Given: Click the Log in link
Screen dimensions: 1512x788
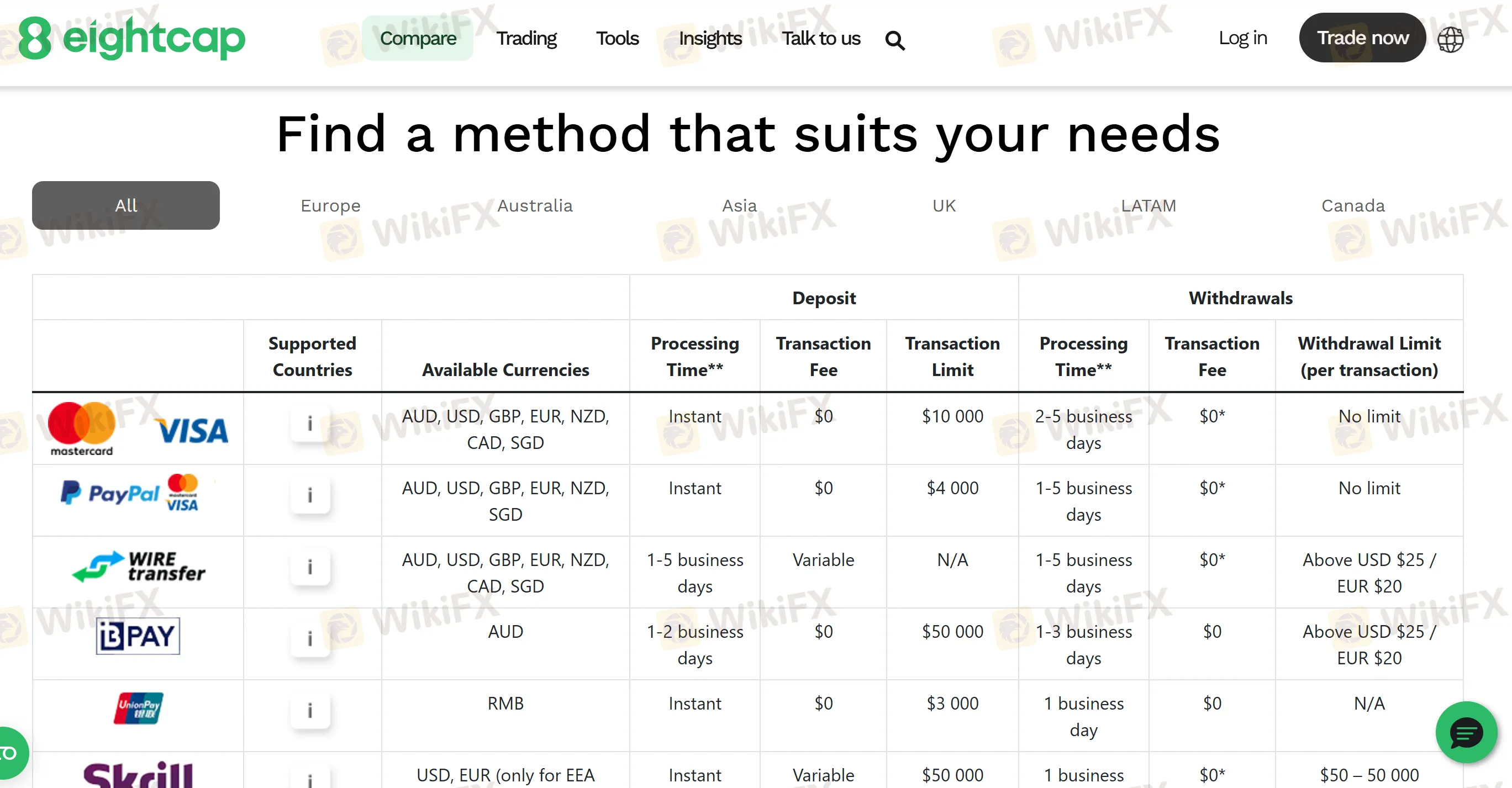Looking at the screenshot, I should (x=1242, y=38).
